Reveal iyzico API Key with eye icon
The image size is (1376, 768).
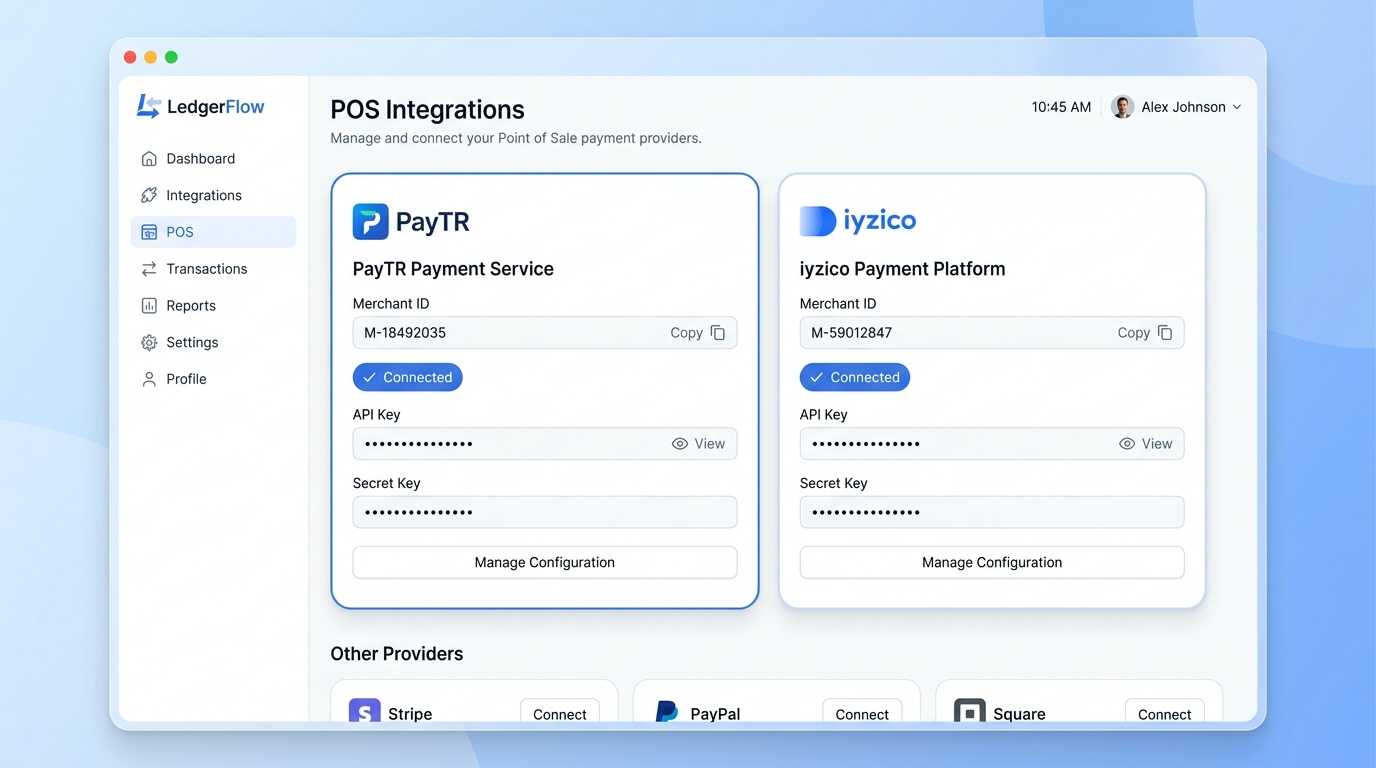pyautogui.click(x=1127, y=444)
